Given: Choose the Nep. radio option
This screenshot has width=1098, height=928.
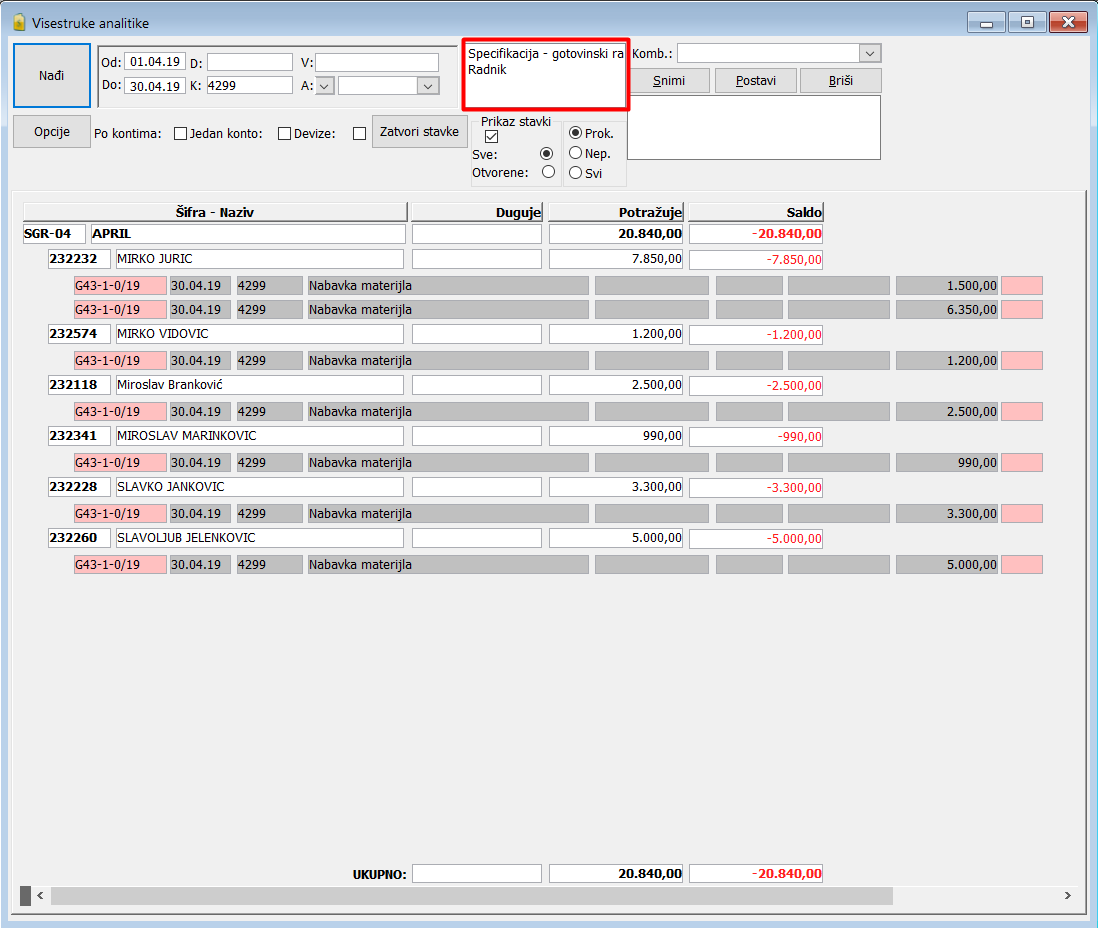Looking at the screenshot, I should point(576,153).
